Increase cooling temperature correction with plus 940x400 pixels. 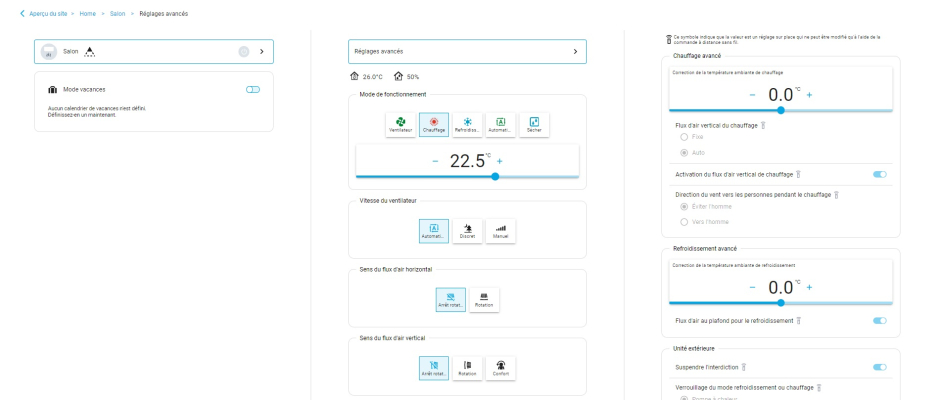[x=809, y=287]
